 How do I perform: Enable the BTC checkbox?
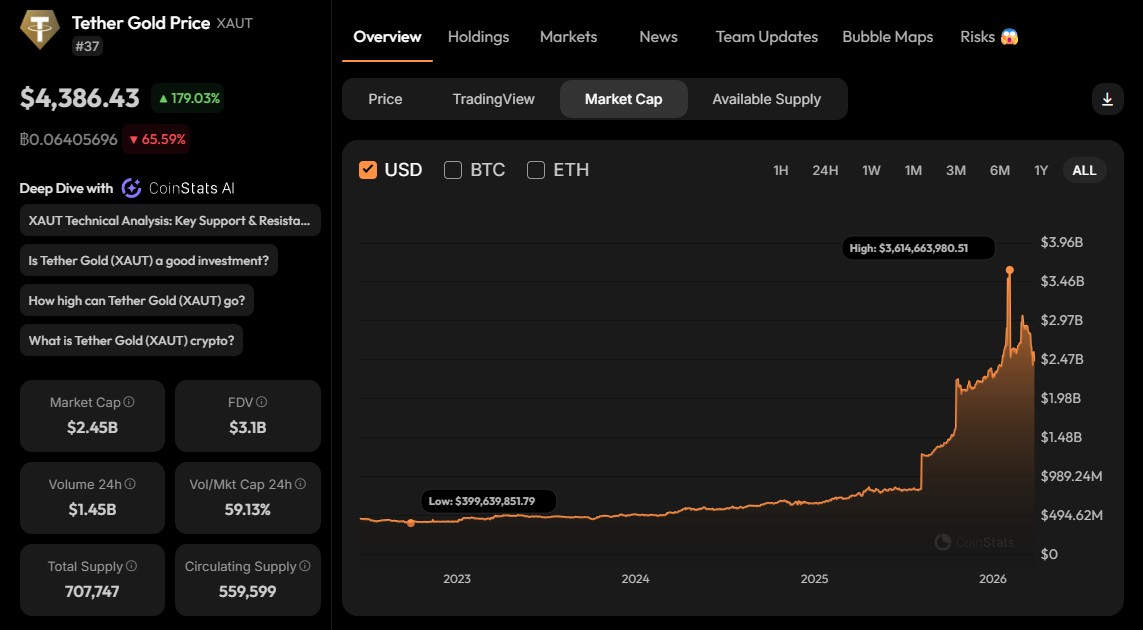453,170
